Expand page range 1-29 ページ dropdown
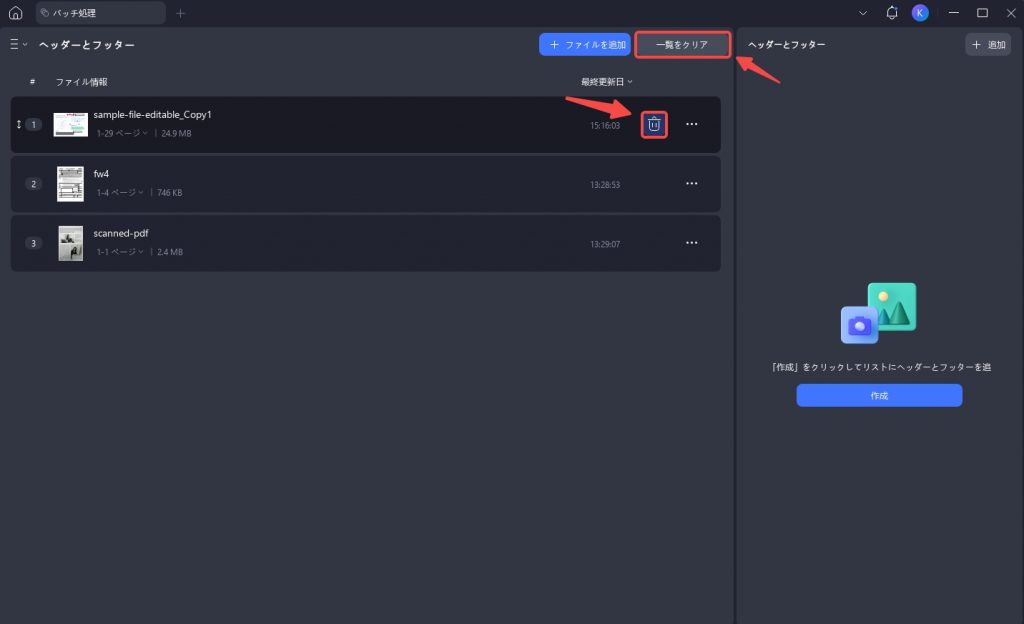1024x624 pixels. [122, 133]
